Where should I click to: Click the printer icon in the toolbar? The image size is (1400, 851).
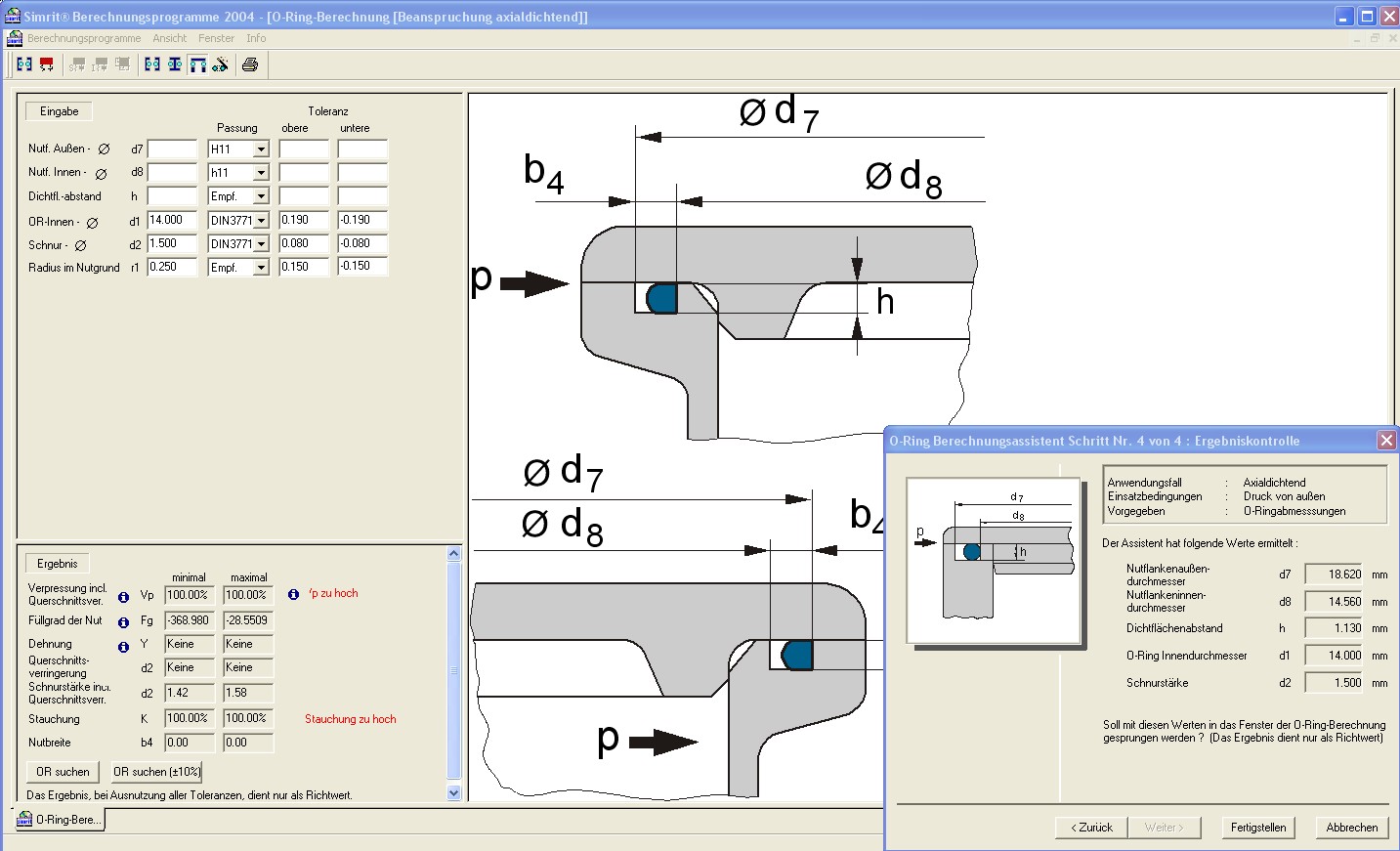tap(250, 64)
